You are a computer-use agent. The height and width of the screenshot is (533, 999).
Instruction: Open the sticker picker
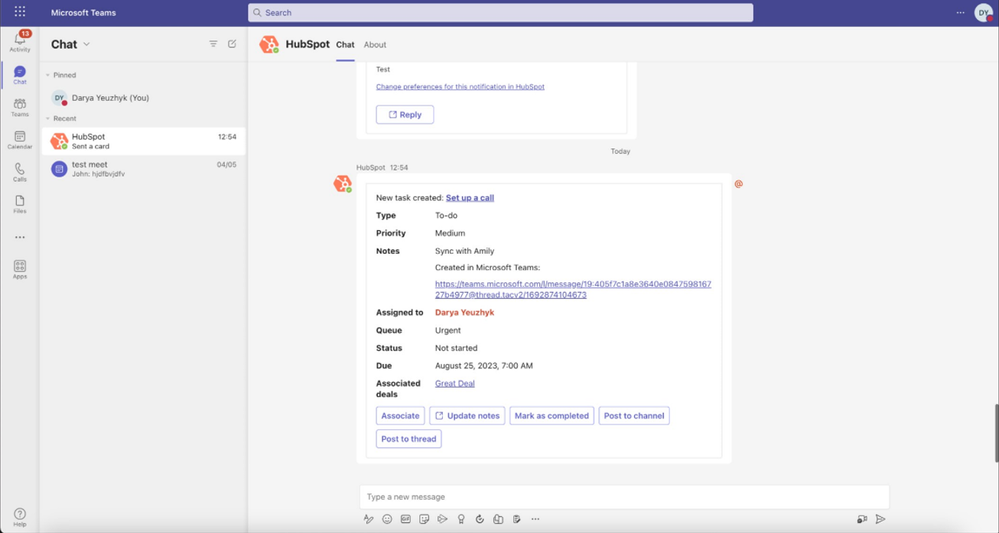pyautogui.click(x=424, y=519)
